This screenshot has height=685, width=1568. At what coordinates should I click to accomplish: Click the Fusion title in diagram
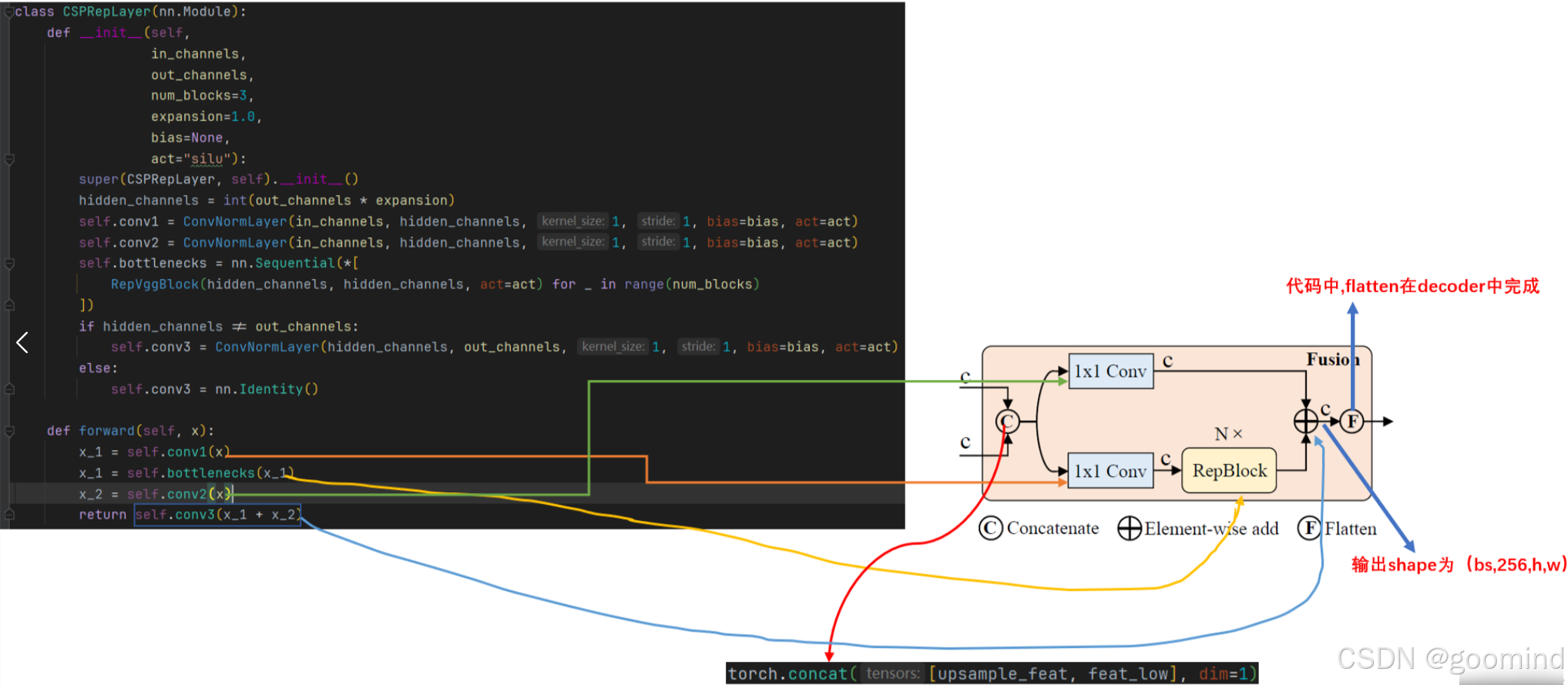coord(1333,360)
